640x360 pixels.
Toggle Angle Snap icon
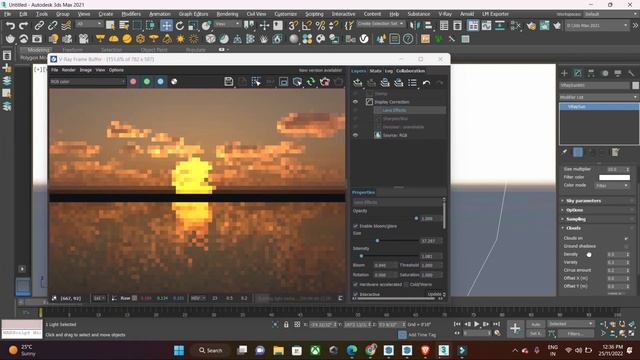click(x=307, y=26)
